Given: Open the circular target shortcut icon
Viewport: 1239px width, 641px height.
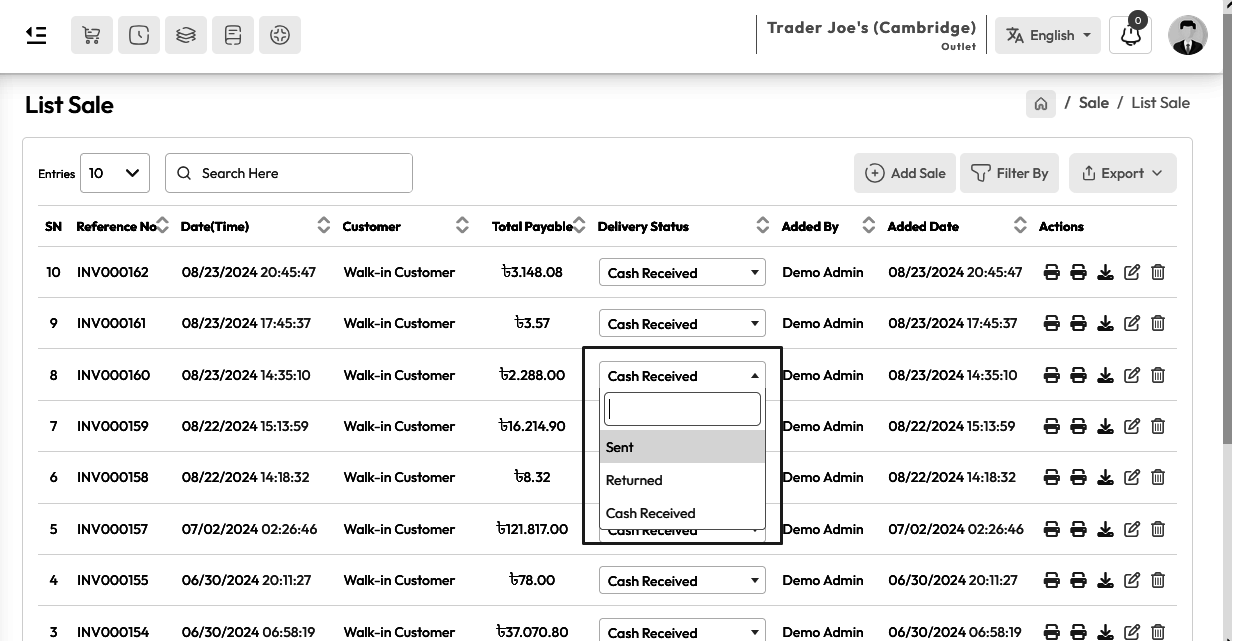Looking at the screenshot, I should 280,35.
